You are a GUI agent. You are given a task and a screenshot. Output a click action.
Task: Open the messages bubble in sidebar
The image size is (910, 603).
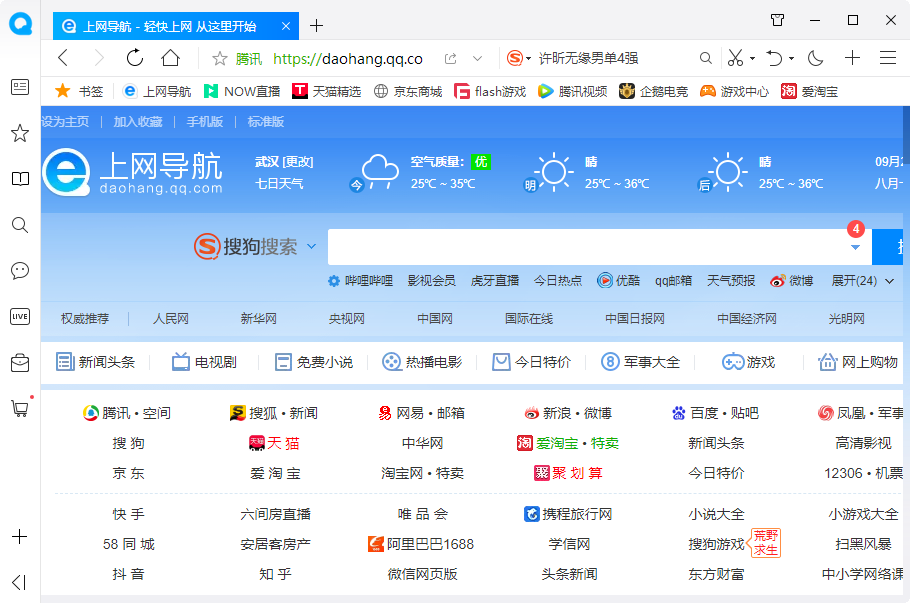[19, 270]
